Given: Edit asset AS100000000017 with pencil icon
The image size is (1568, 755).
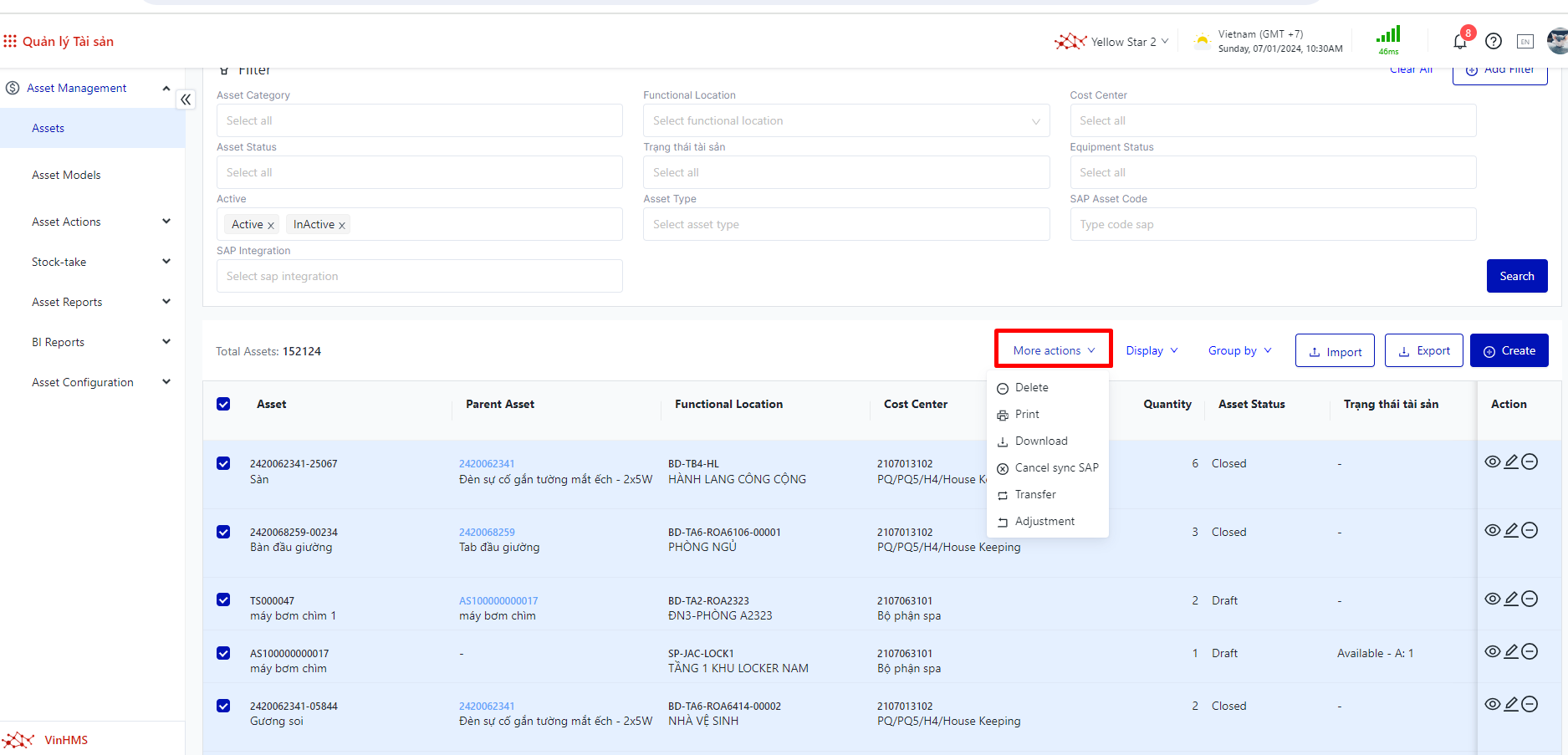Looking at the screenshot, I should click(1511, 651).
